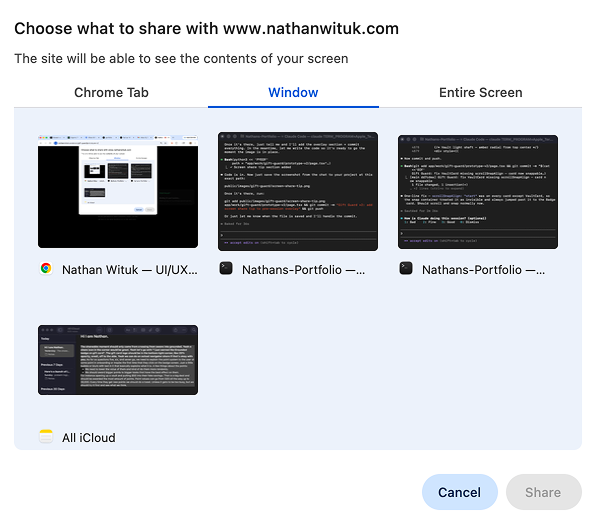Image resolution: width=596 pixels, height=522 pixels.
Task: Click the Terminal icon under the rightmost thumbnail
Action: point(406,269)
